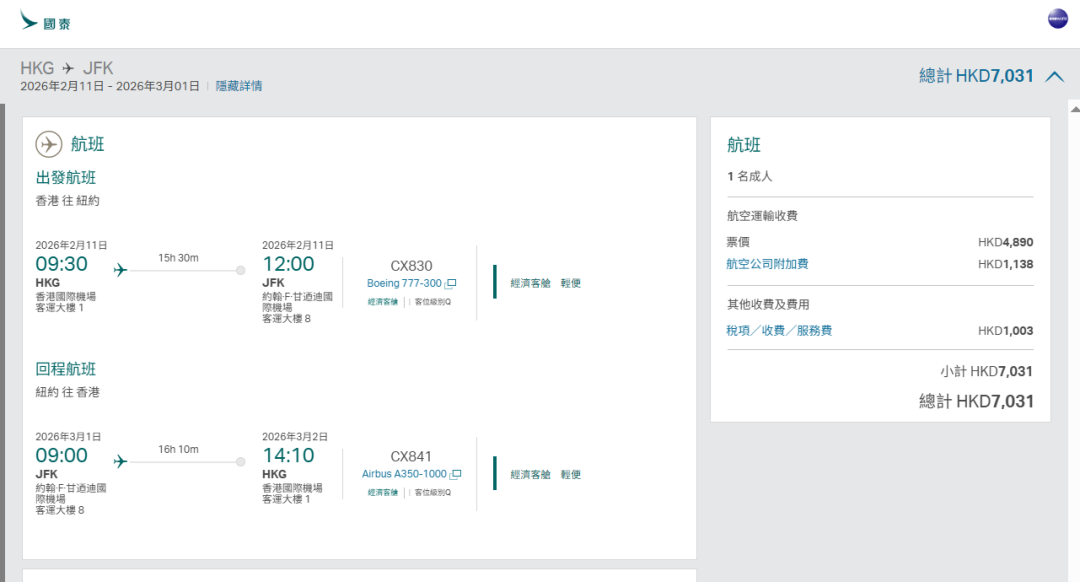Click the plane icon between HKG and JFK header
1080x582 pixels.
pyautogui.click(x=68, y=68)
